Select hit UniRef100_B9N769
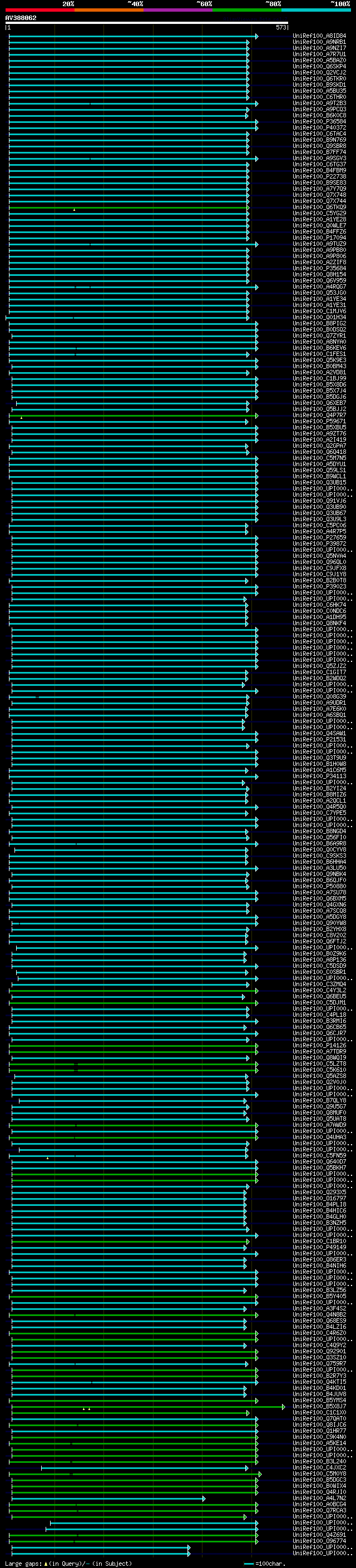 click(319, 140)
